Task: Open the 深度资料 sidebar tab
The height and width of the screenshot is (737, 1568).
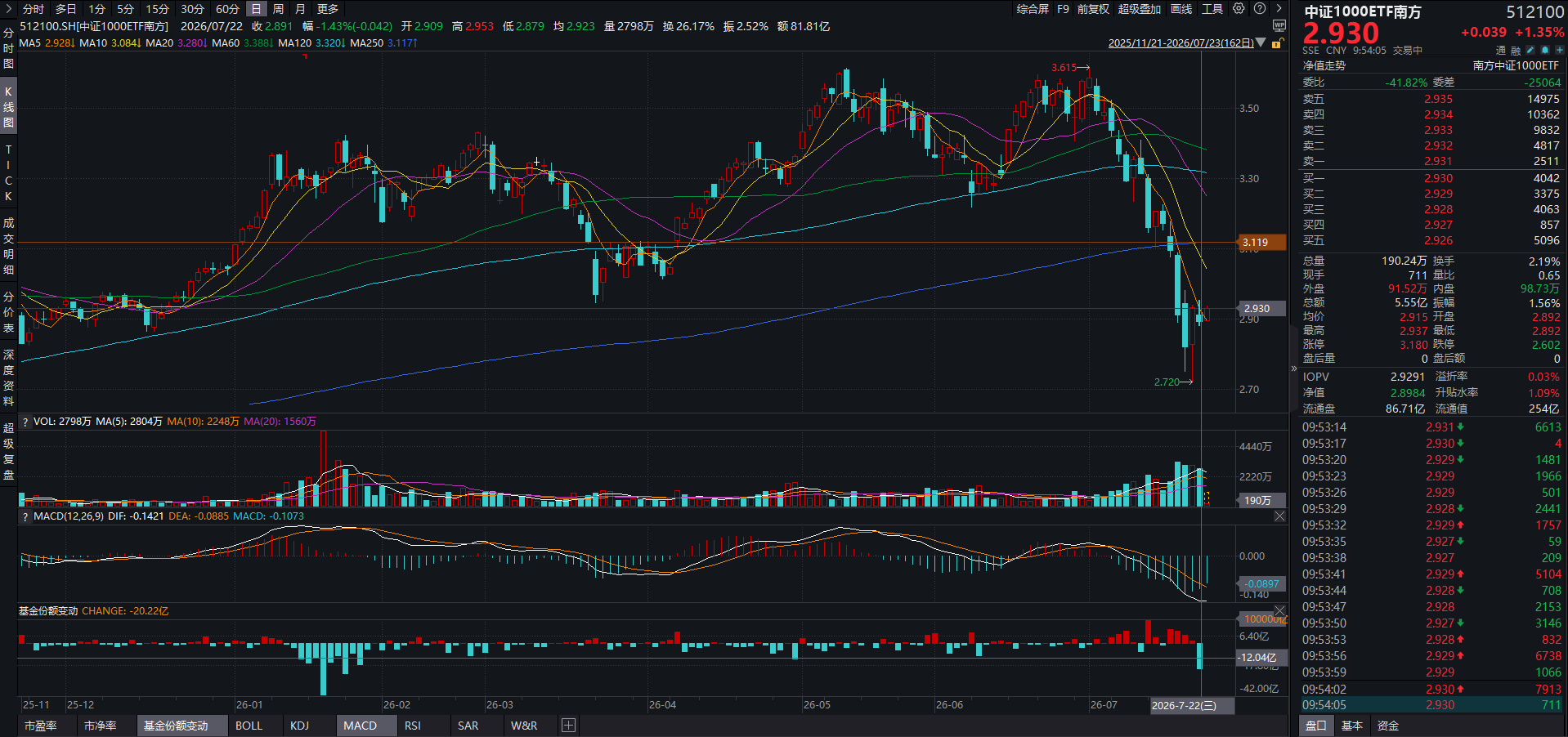Action: coord(8,377)
